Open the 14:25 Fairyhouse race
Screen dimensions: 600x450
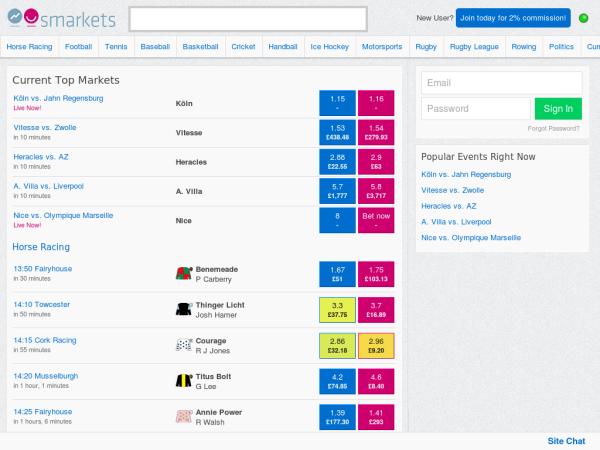pos(42,412)
